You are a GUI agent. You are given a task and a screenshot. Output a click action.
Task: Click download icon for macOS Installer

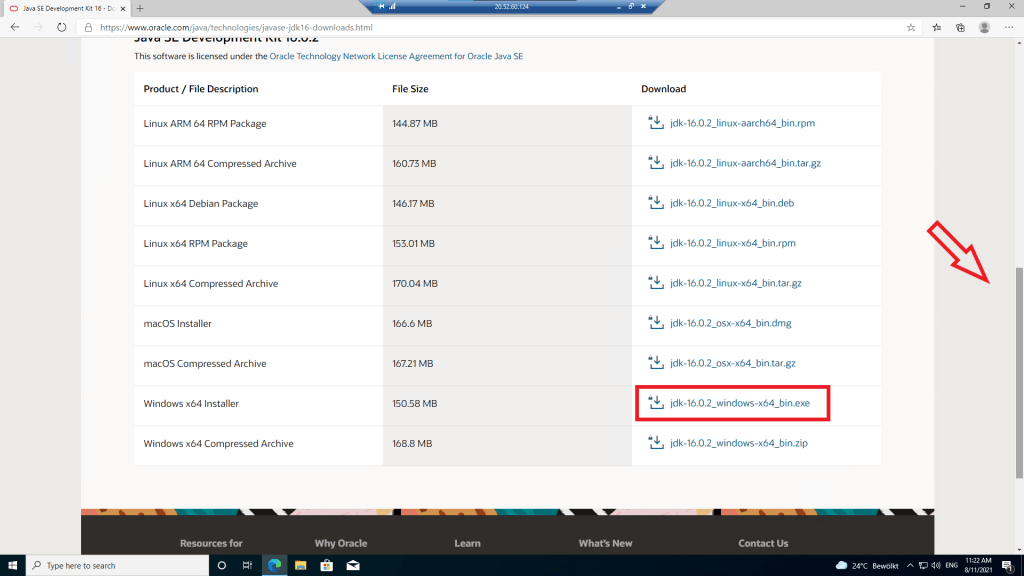click(656, 323)
